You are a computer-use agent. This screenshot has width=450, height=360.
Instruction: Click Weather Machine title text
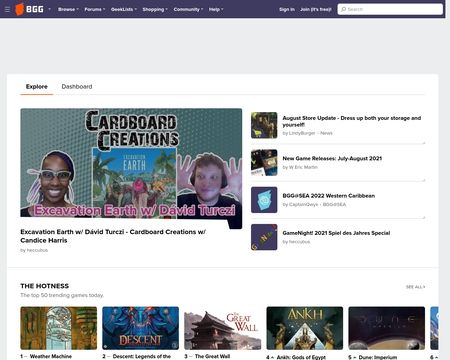pos(51,356)
